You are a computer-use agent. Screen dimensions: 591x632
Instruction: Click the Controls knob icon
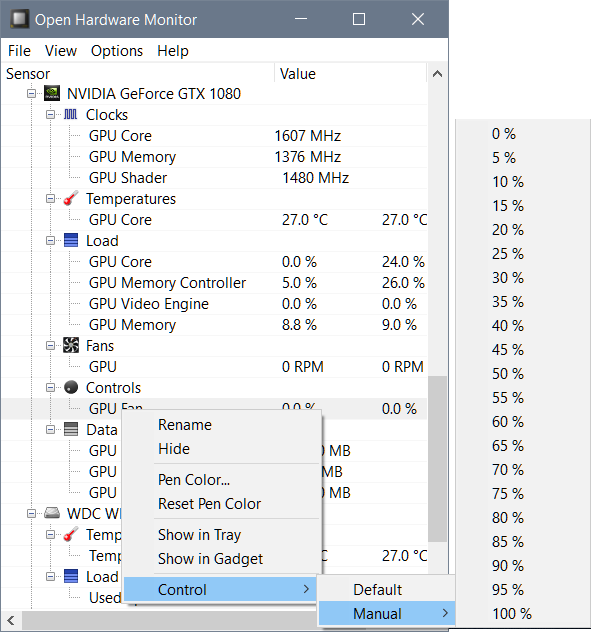point(71,387)
